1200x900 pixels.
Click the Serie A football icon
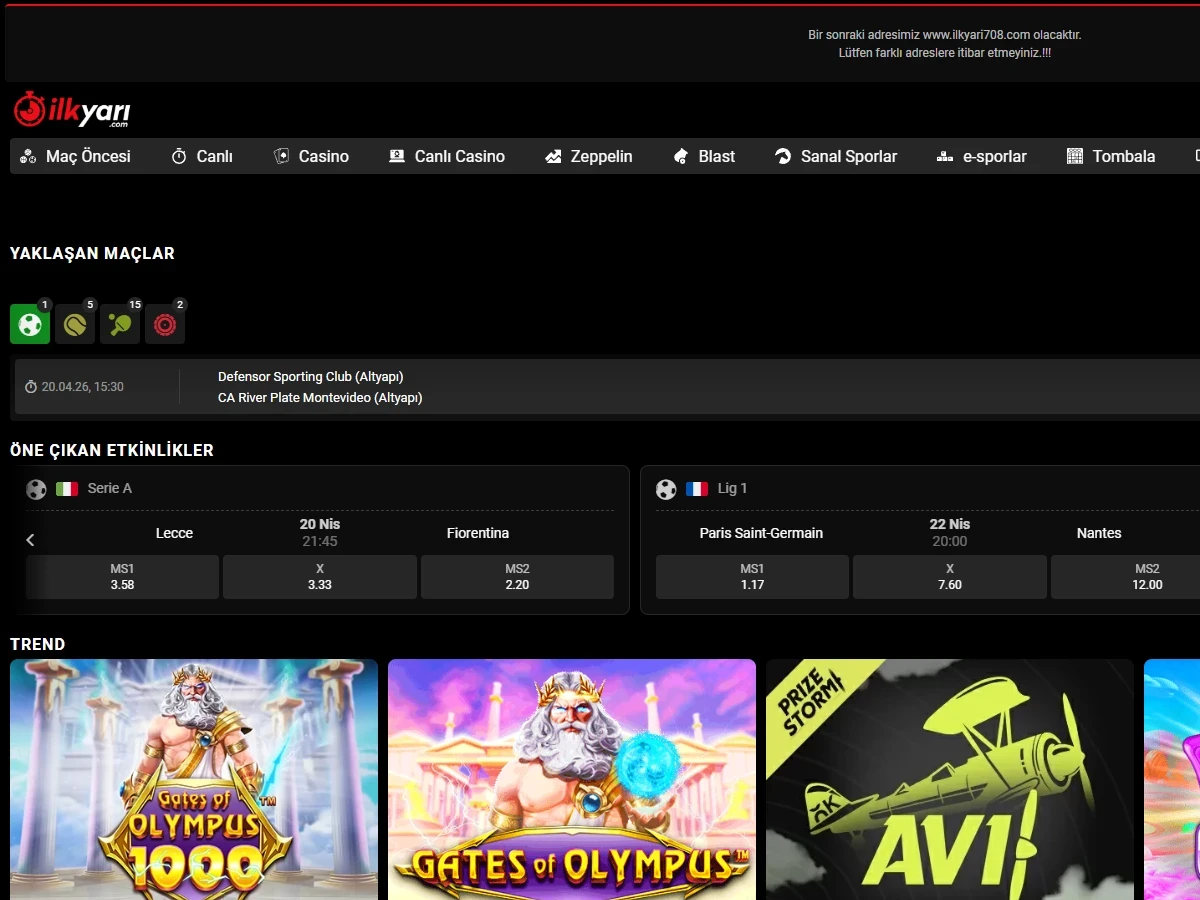point(36,489)
